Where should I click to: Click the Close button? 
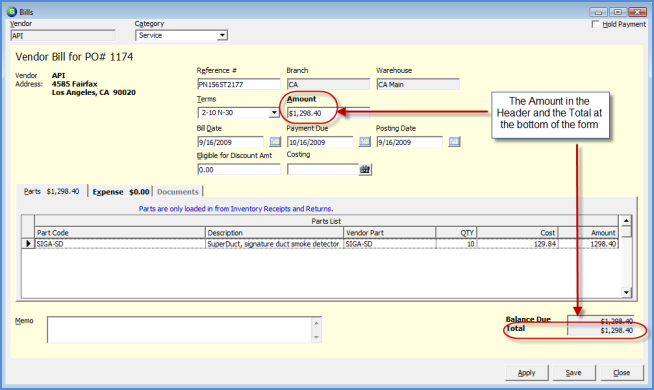pyautogui.click(x=621, y=372)
